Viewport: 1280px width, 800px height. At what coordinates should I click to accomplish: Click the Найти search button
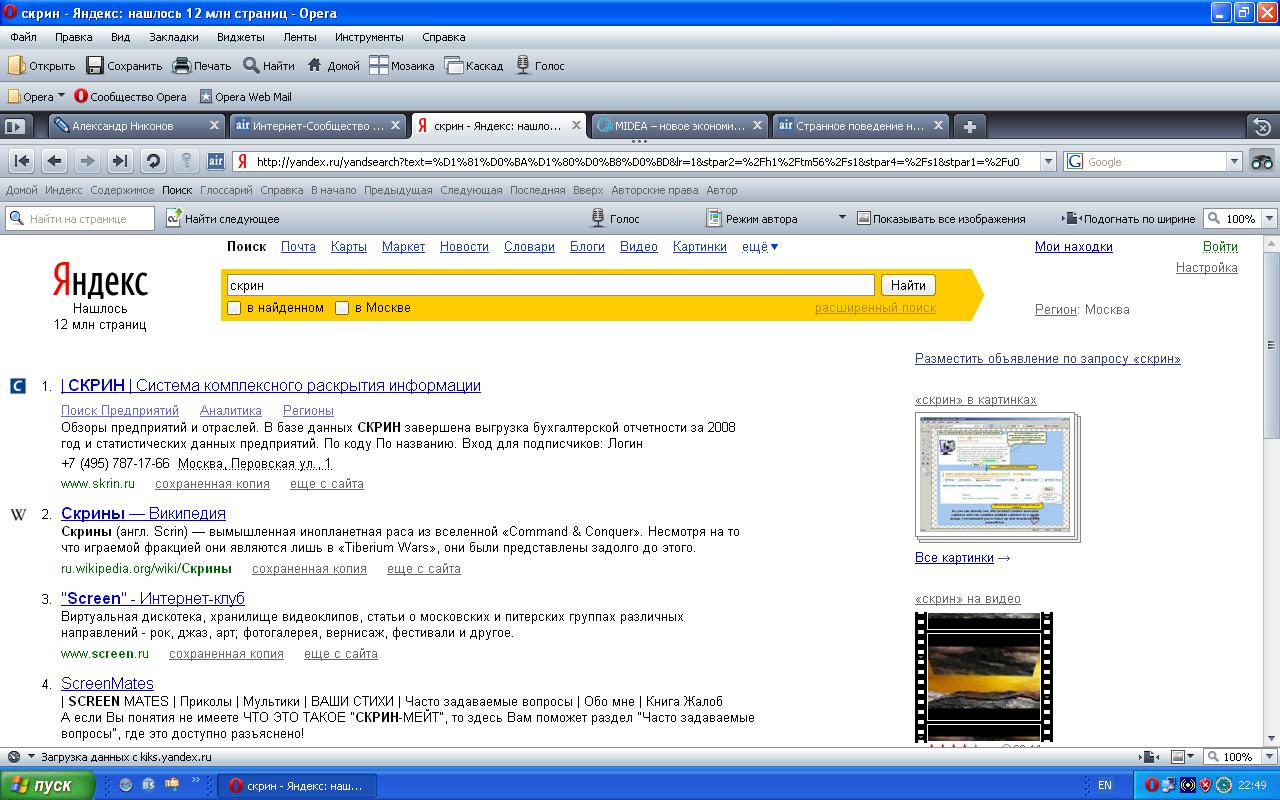click(x=908, y=285)
